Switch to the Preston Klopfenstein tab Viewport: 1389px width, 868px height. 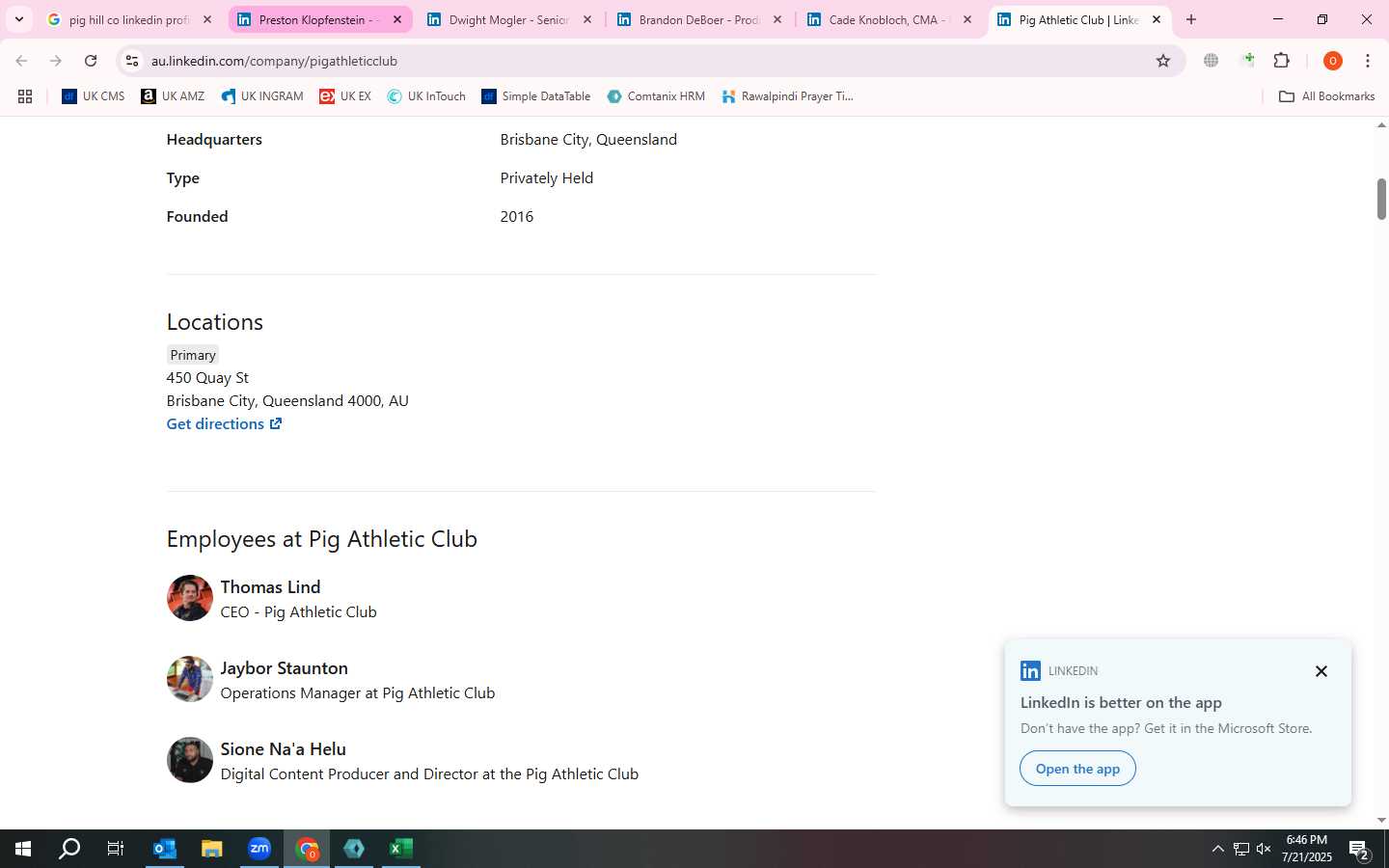pos(319,19)
